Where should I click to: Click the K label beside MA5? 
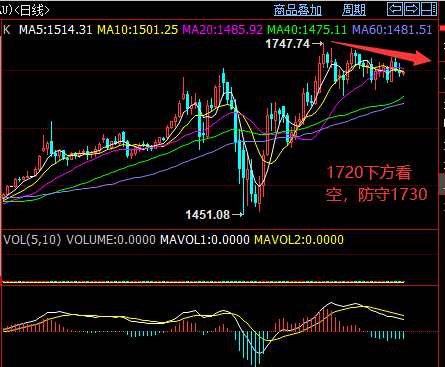(7, 30)
